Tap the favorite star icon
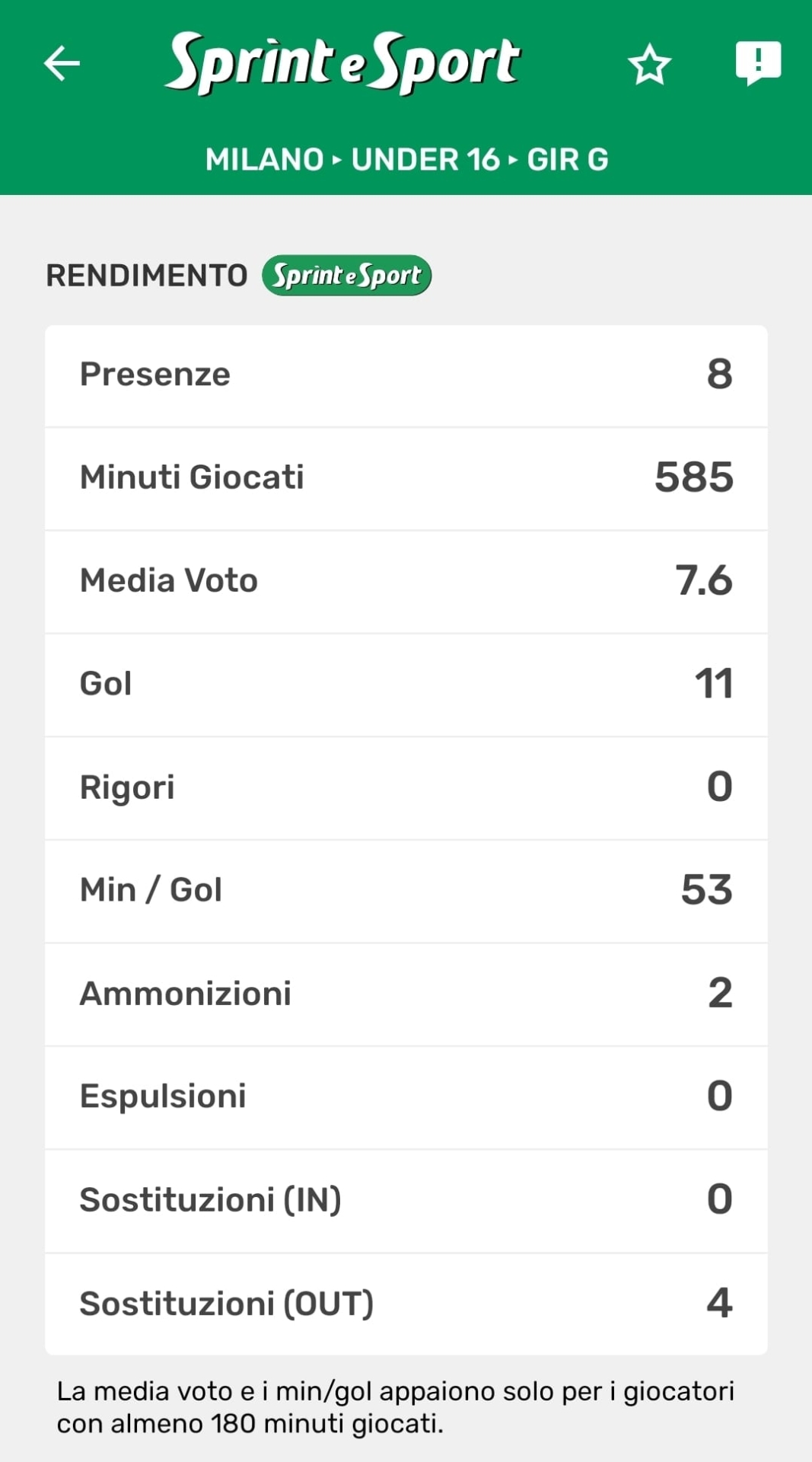The image size is (812, 1462). (649, 65)
